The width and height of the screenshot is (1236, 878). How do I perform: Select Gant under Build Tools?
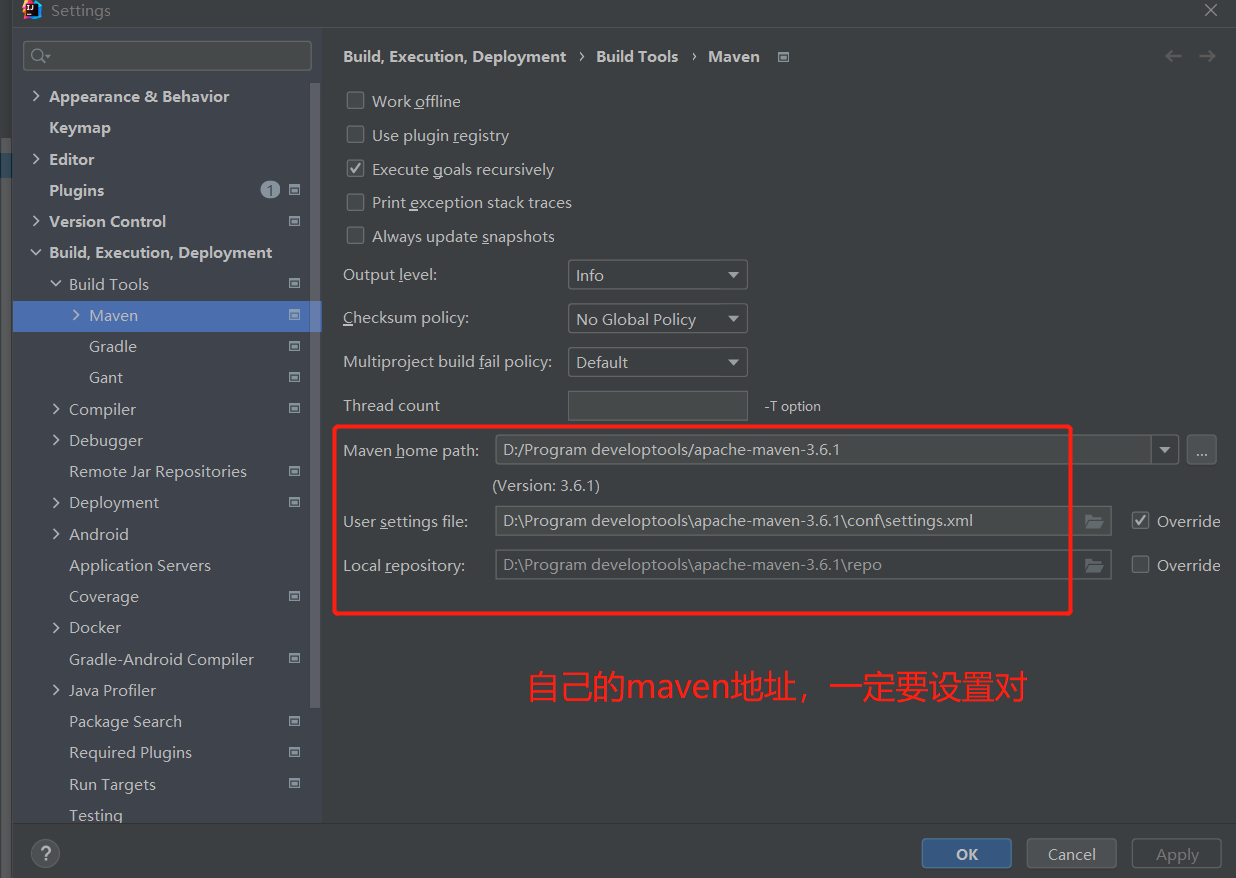coord(106,377)
